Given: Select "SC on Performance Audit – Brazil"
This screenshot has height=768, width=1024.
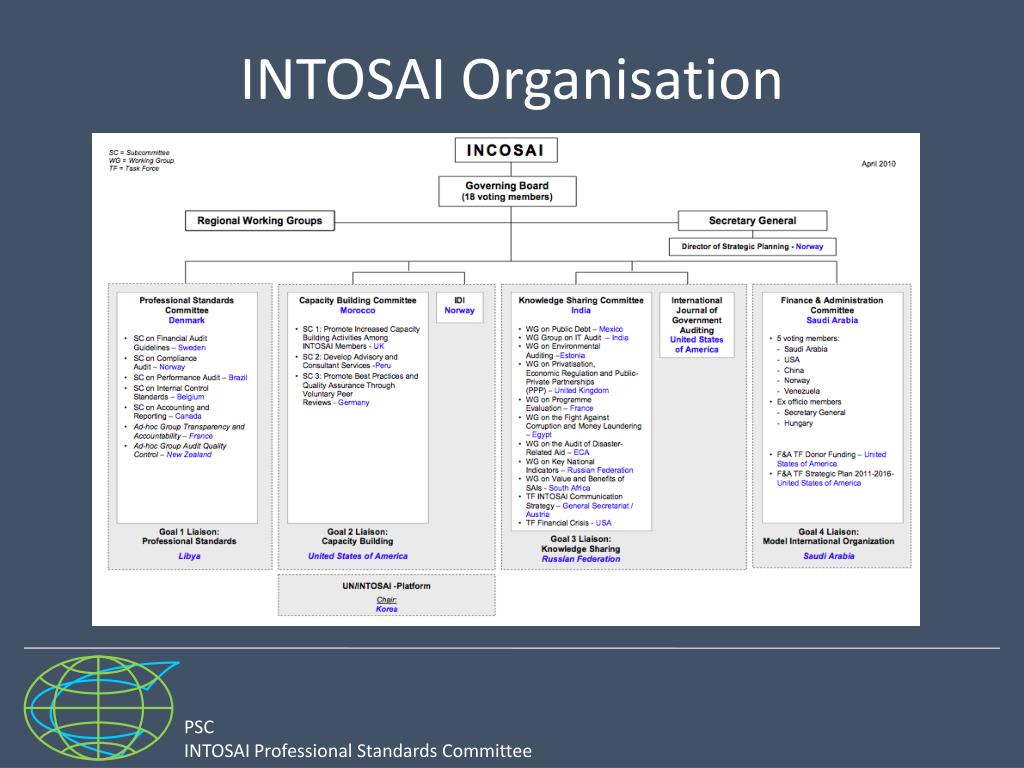Looking at the screenshot, I should pyautogui.click(x=190, y=377).
